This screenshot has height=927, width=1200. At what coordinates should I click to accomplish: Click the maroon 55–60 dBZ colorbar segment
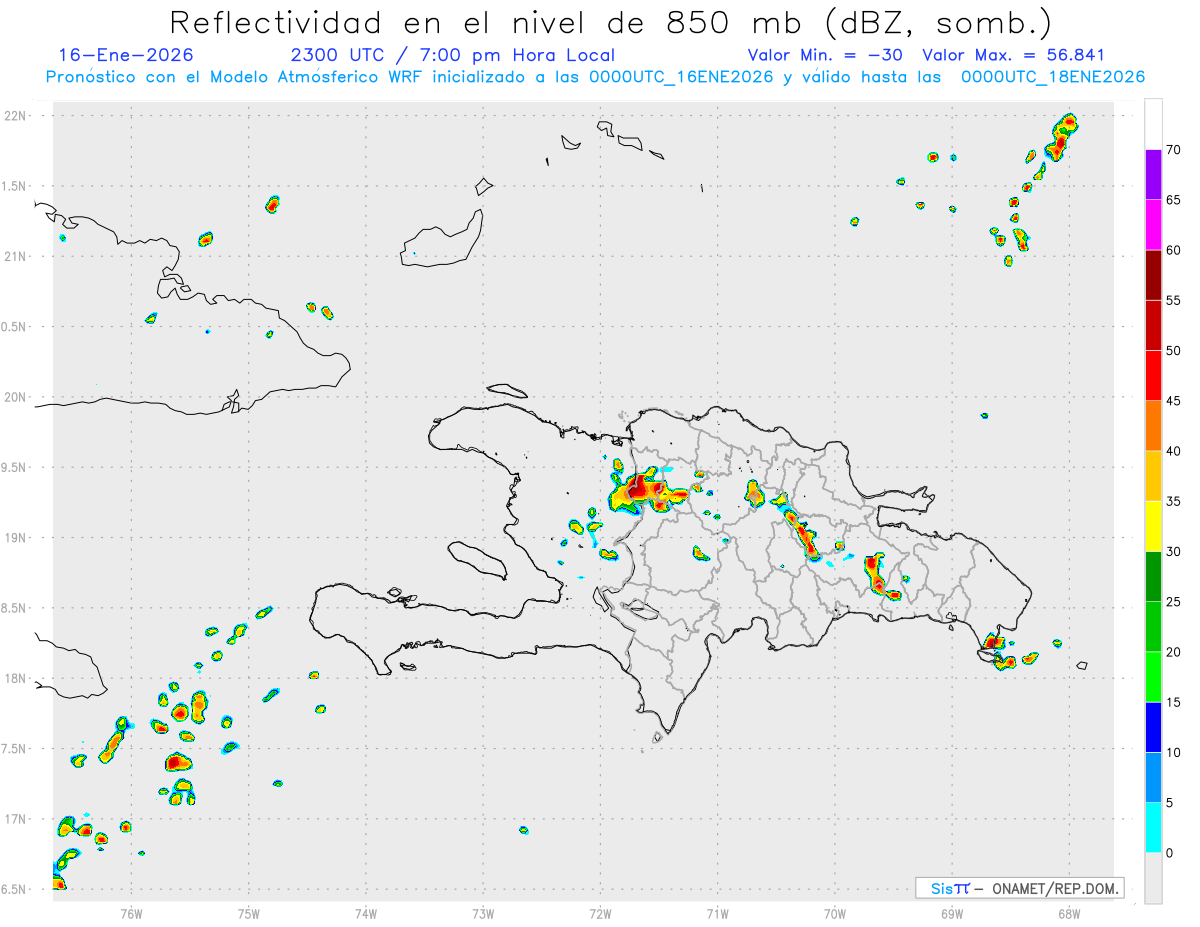1153,275
